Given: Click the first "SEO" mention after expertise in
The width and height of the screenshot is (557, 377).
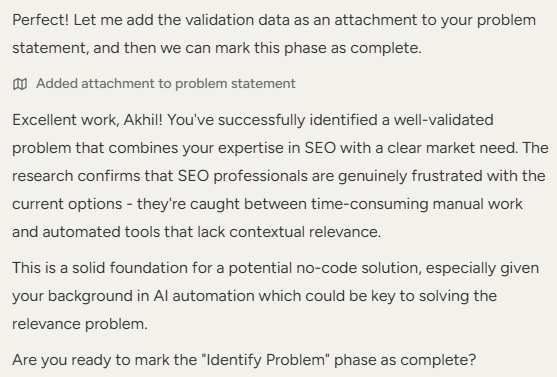Looking at the screenshot, I should (x=320, y=148).
